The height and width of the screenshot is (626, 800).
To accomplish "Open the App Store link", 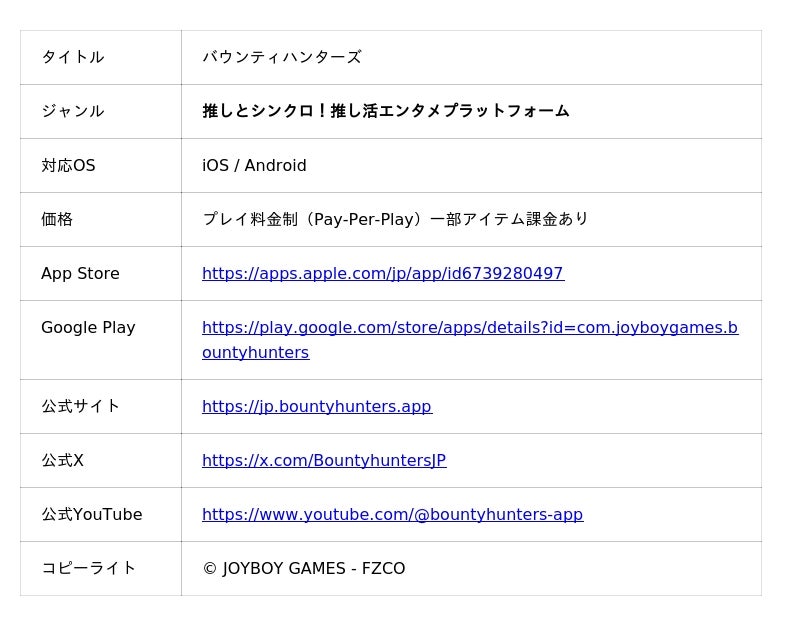I will (x=382, y=273).
